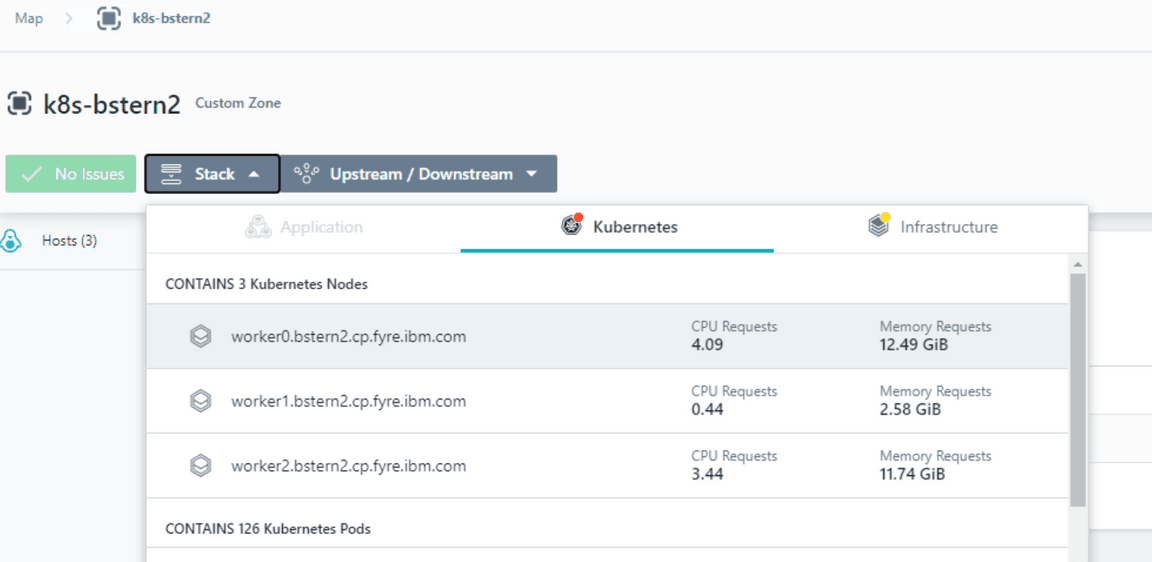
Task: Switch to the Infrastructure tab
Action: [x=947, y=227]
